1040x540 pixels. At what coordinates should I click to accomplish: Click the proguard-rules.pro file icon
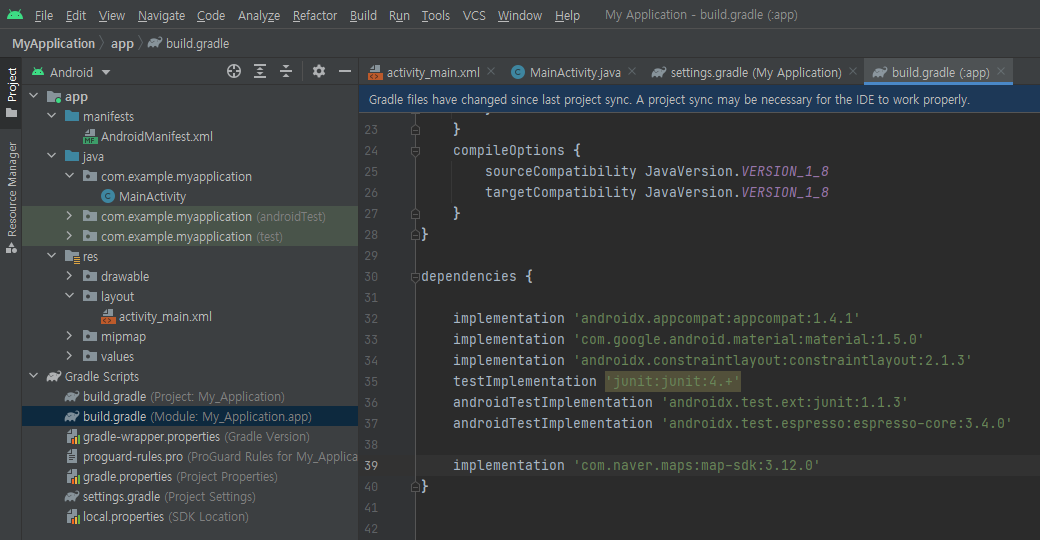click(x=72, y=457)
